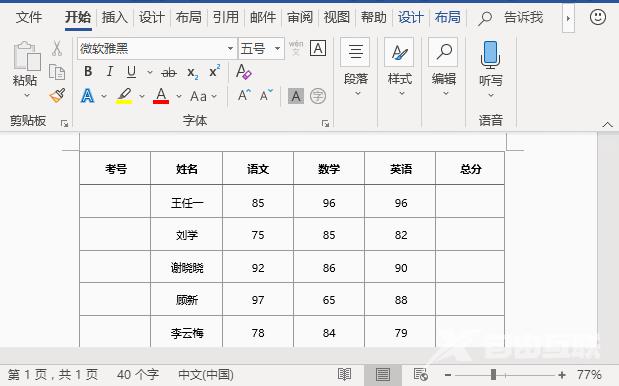Image resolution: width=619 pixels, height=386 pixels.
Task: Switch to the 邮件 Mailings tab
Action: click(263, 17)
